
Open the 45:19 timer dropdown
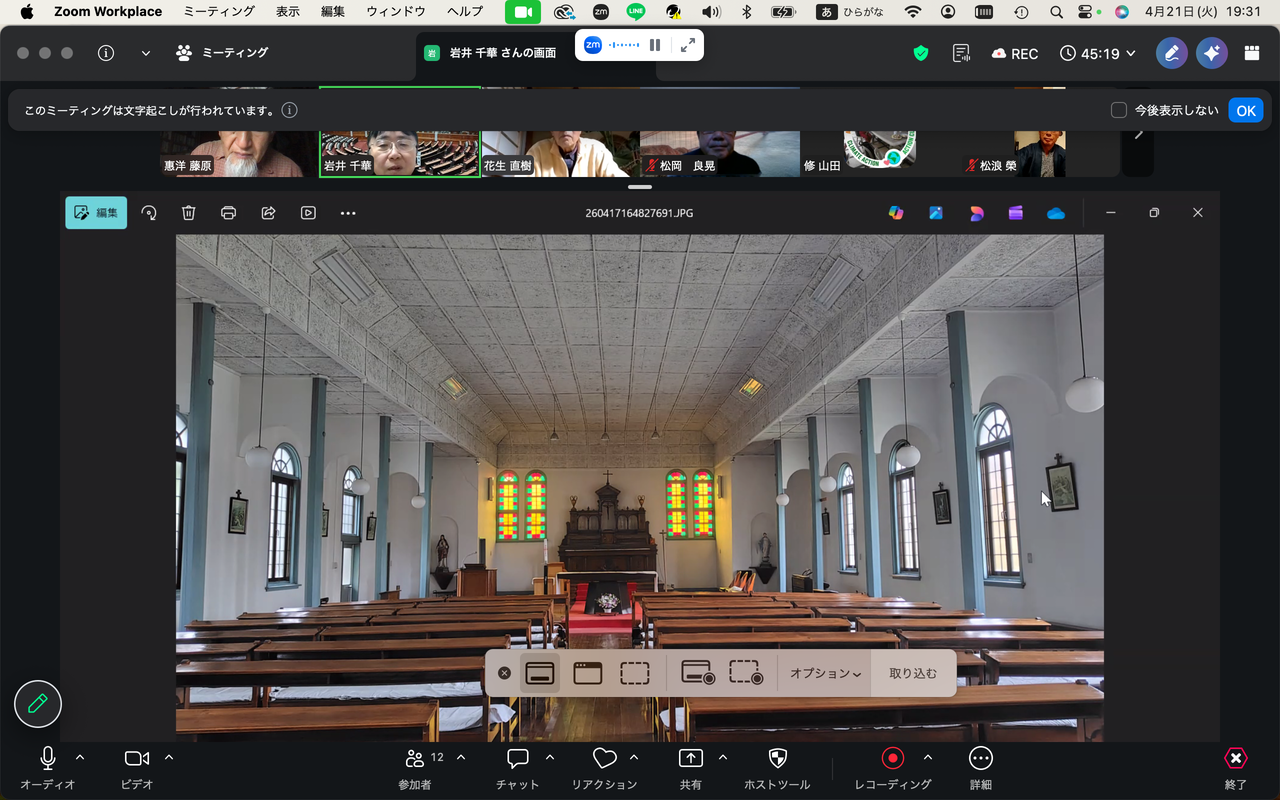click(1098, 53)
